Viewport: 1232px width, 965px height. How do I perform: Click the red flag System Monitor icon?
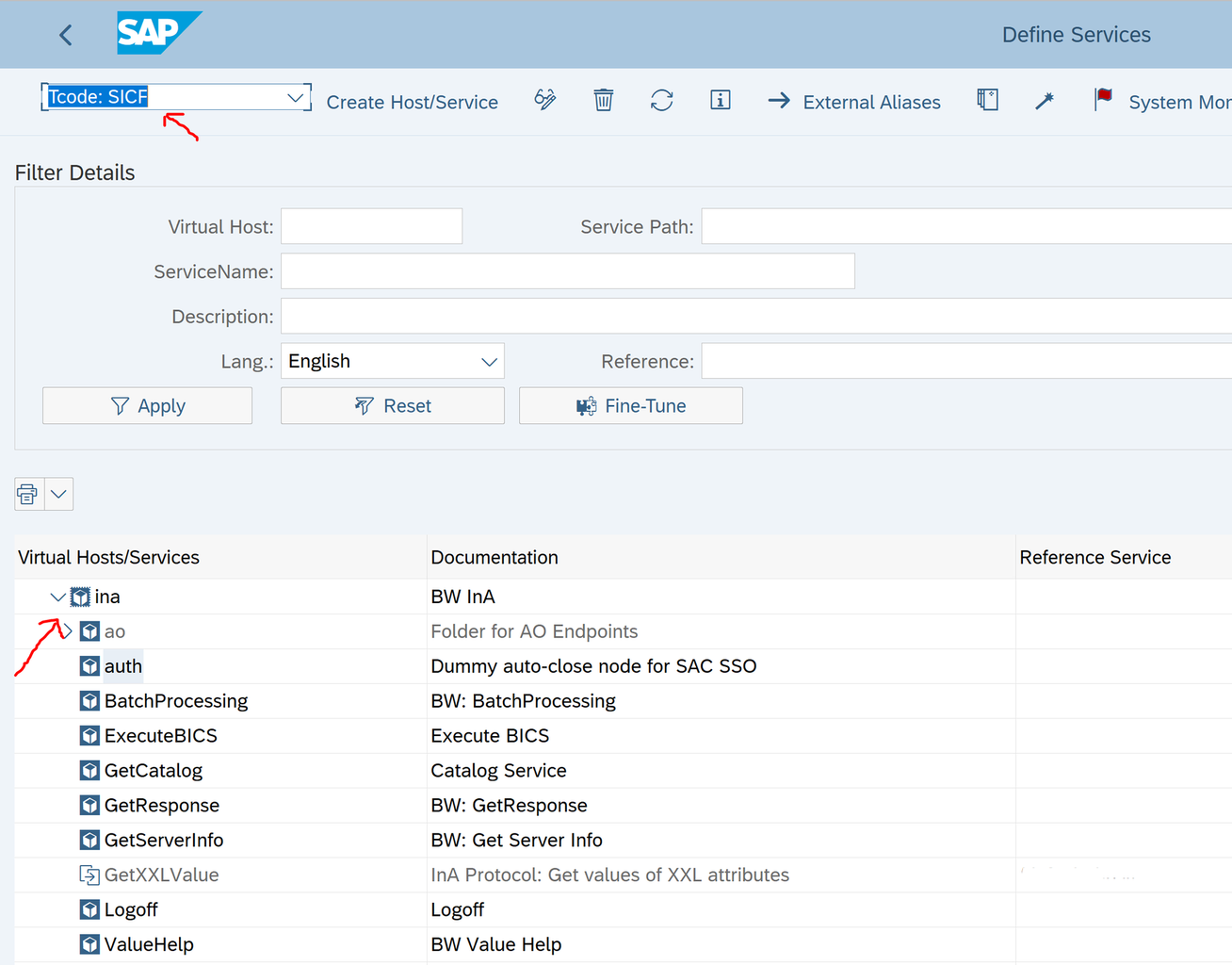1103,99
